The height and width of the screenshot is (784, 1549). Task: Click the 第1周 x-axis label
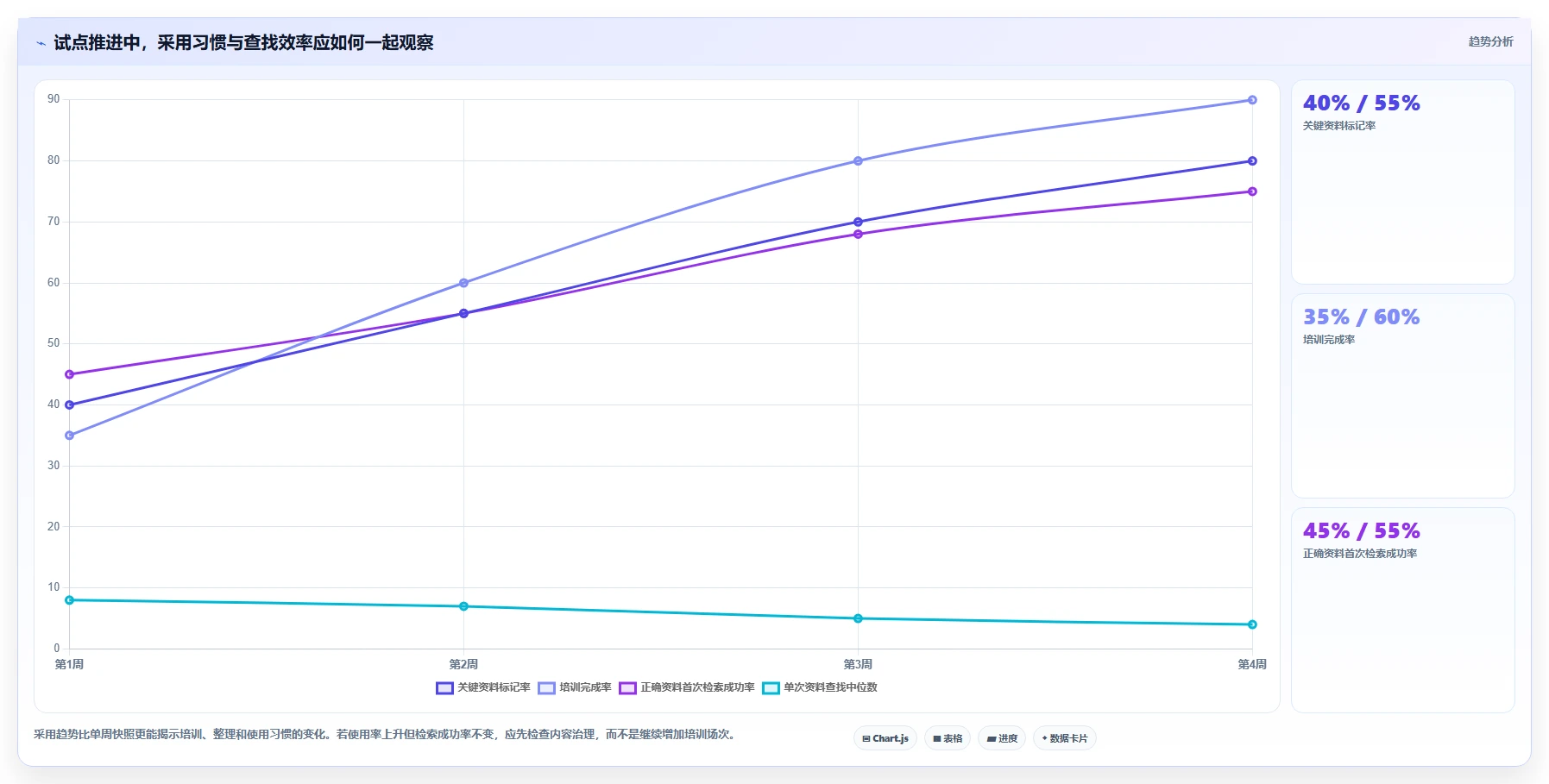(69, 664)
